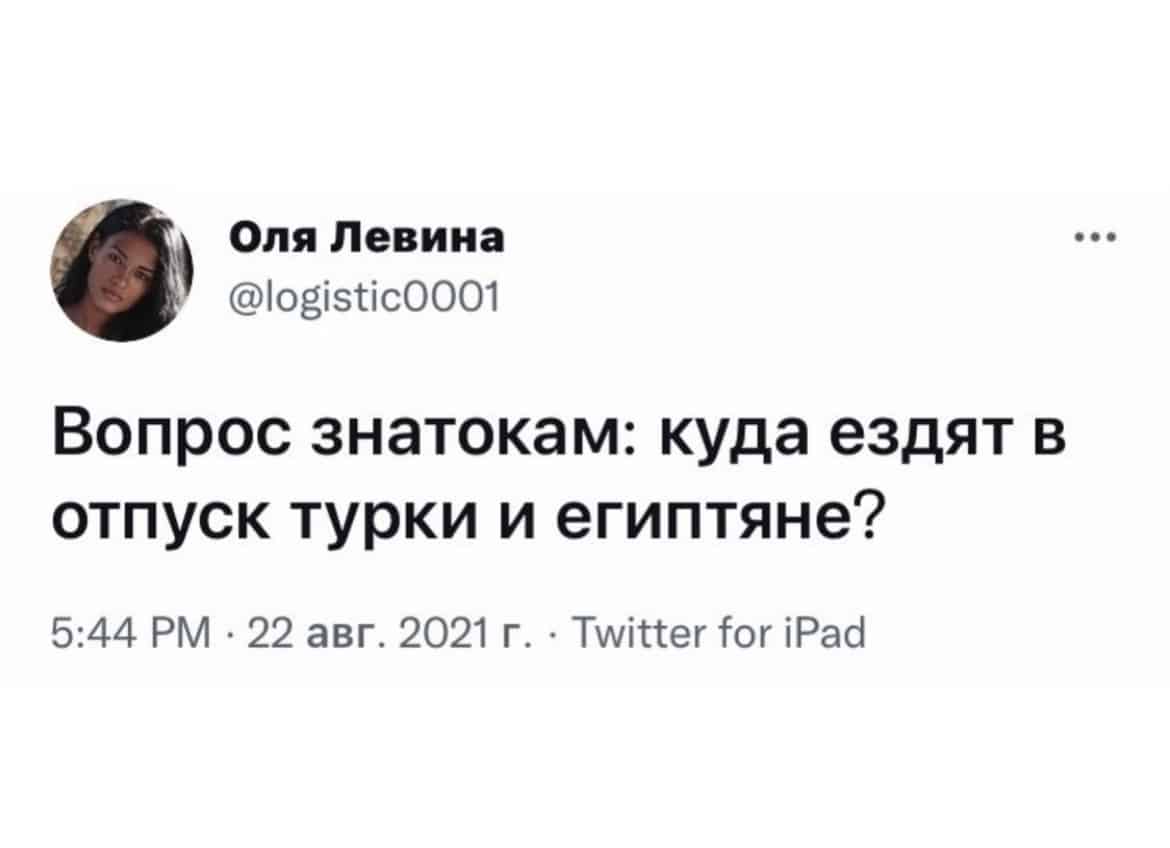This screenshot has height=848, width=1170.
Task: Click the year 2021 in the tweet date
Action: (439, 634)
